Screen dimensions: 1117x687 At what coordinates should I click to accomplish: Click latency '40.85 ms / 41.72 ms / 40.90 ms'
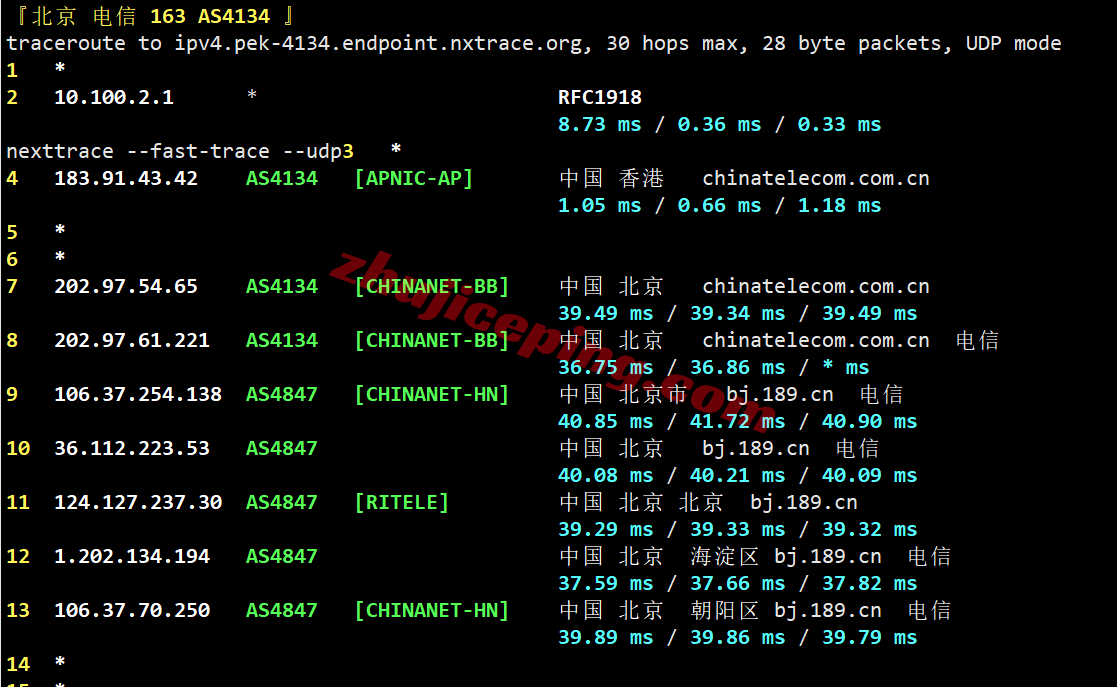point(737,422)
